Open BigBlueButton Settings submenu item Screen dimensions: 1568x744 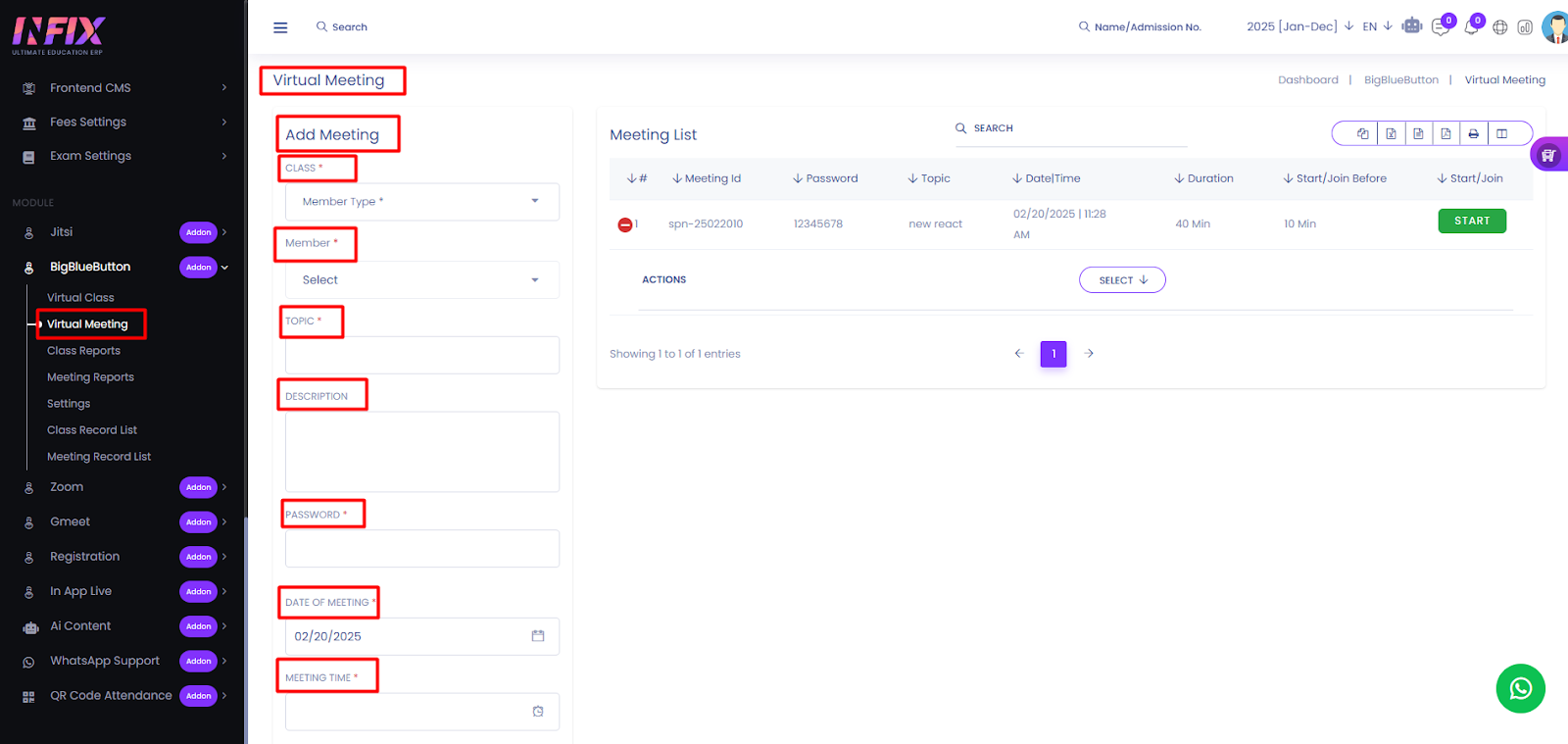69,404
